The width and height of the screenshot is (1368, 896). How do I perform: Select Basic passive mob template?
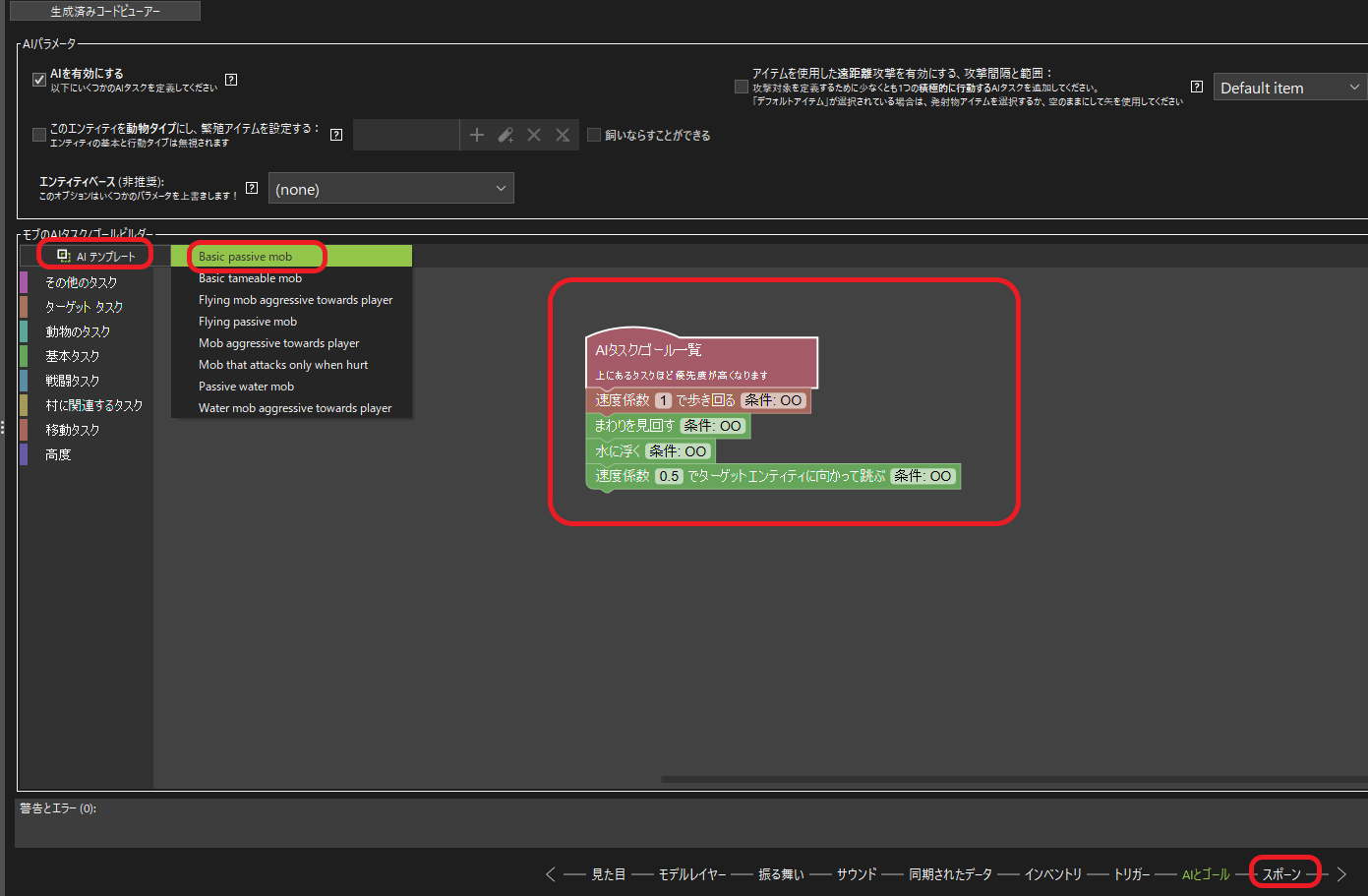click(246, 257)
